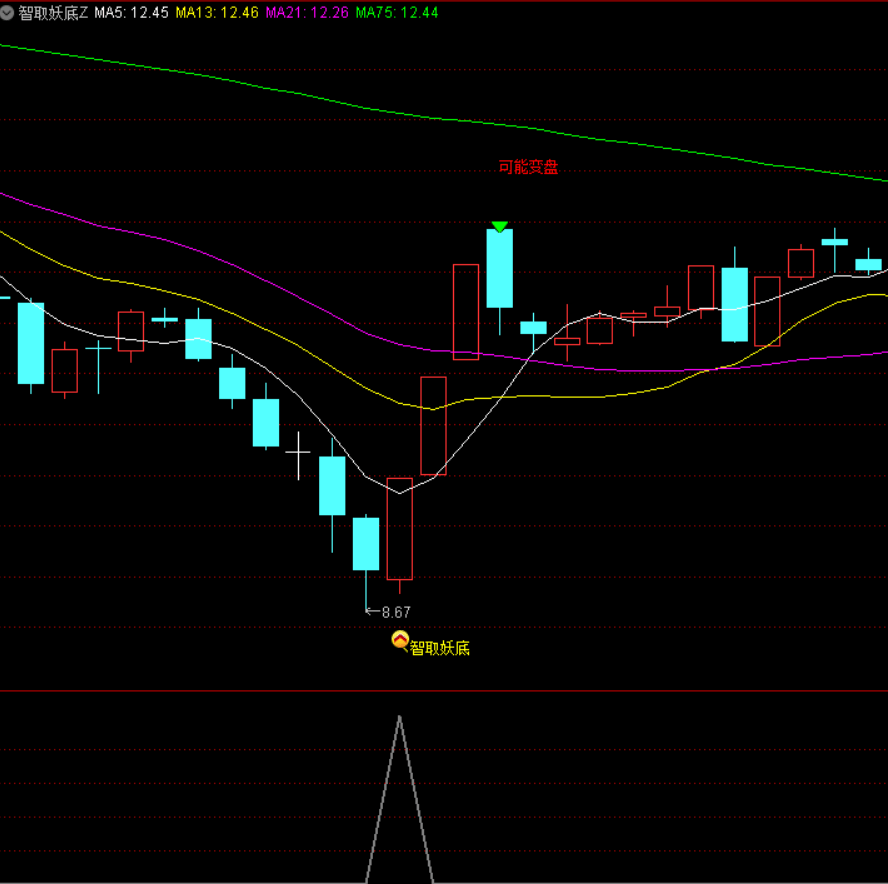Click the cyan candle under the green triangle
The image size is (888, 884).
pos(500,268)
